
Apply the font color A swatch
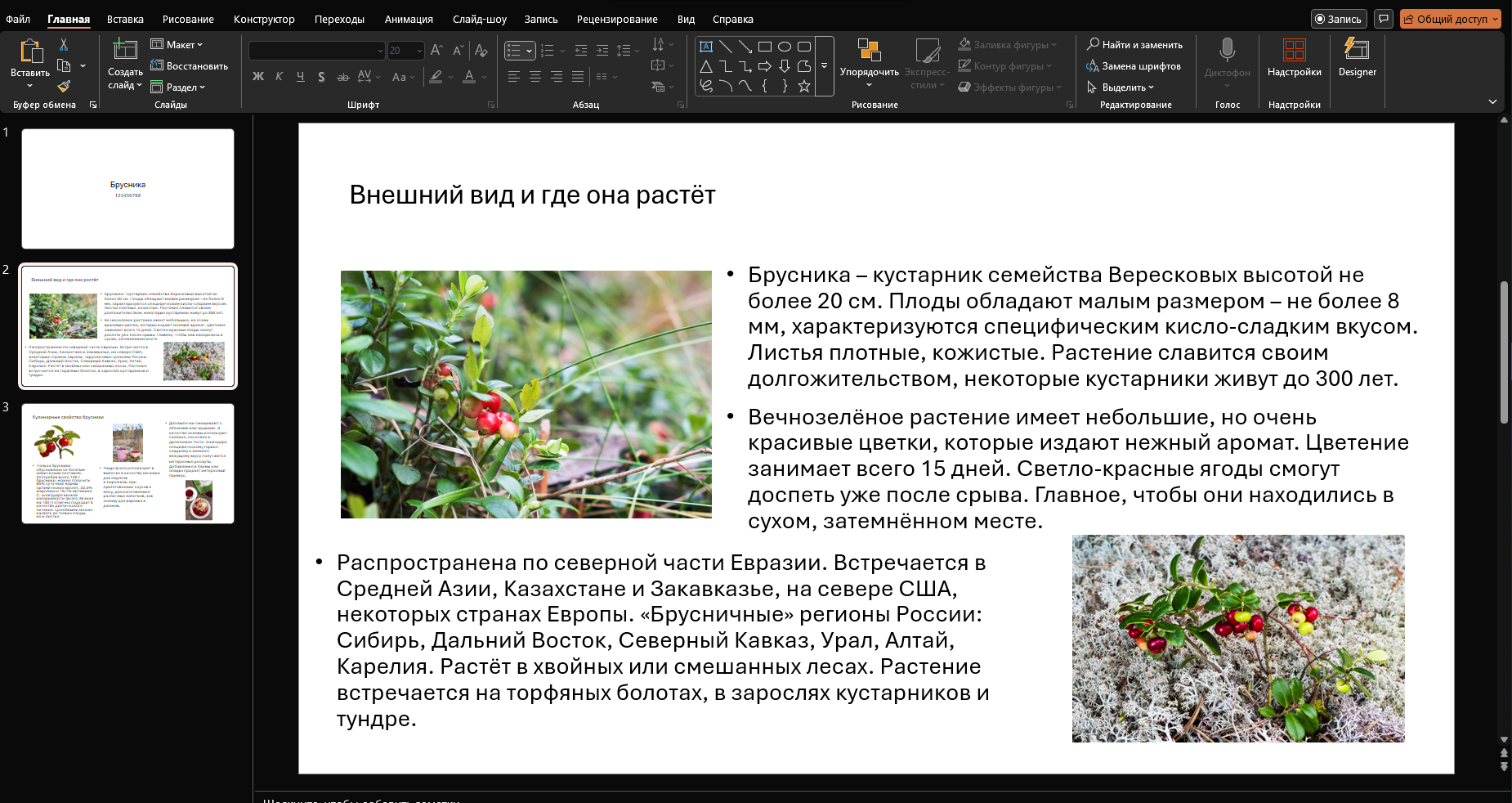coord(469,77)
